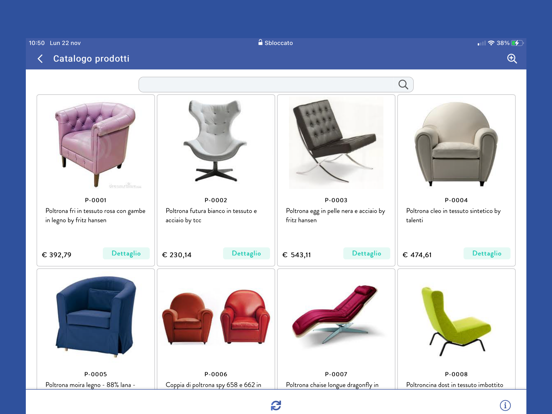Open Dettaglio for product P-0003
552x414 pixels.
click(x=366, y=253)
